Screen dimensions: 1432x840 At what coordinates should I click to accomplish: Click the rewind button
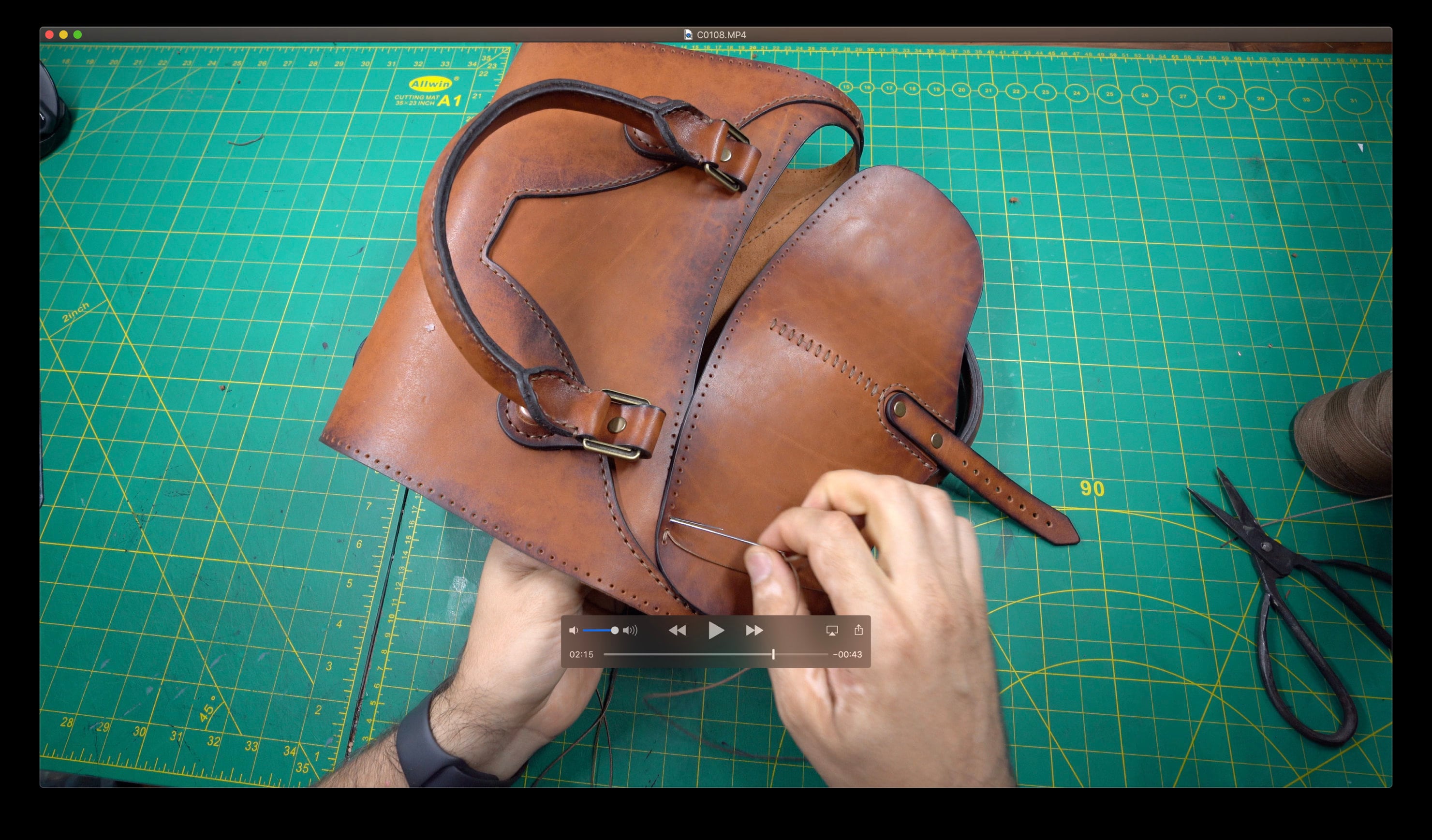(677, 630)
